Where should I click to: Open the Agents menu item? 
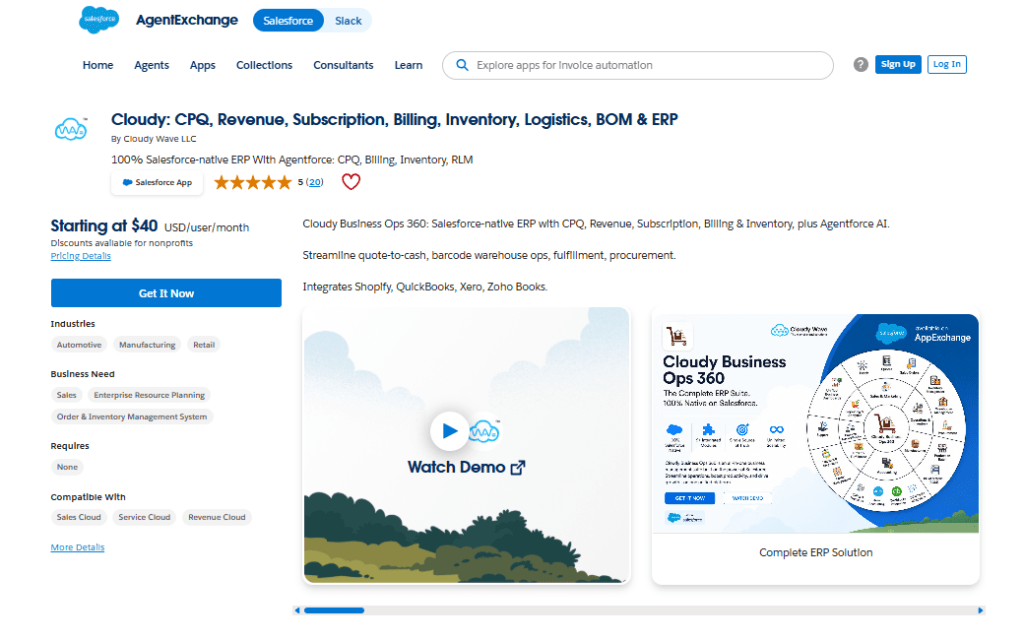click(152, 65)
